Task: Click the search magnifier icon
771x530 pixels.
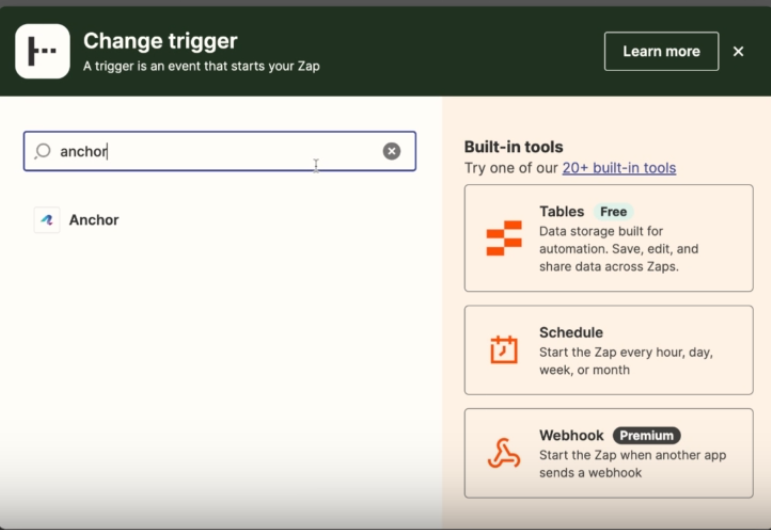Action: (x=43, y=151)
